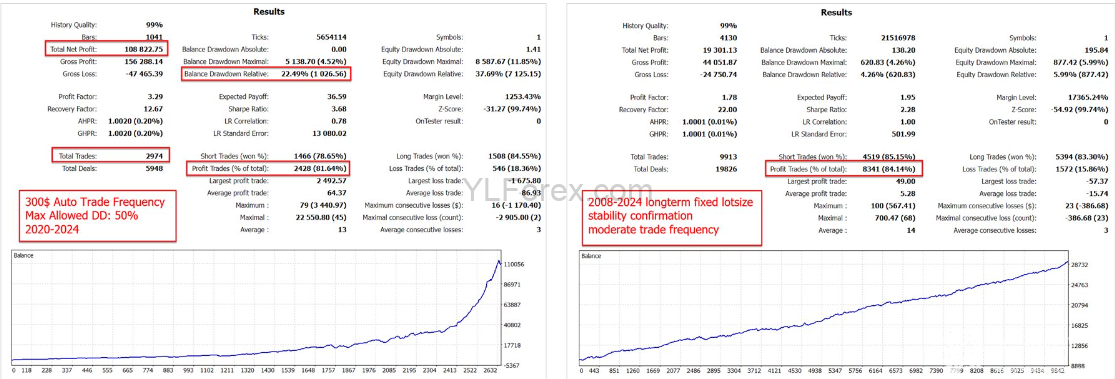The width and height of the screenshot is (1115, 379).
Task: Click Loss Trades value 1572 (15.86%)
Action: point(1083,168)
